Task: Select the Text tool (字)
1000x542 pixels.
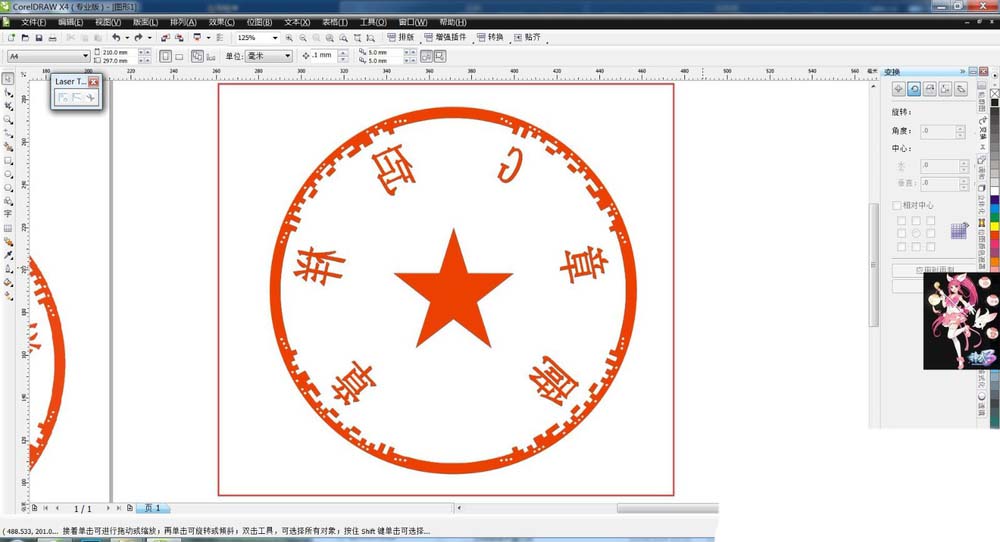Action: point(8,214)
